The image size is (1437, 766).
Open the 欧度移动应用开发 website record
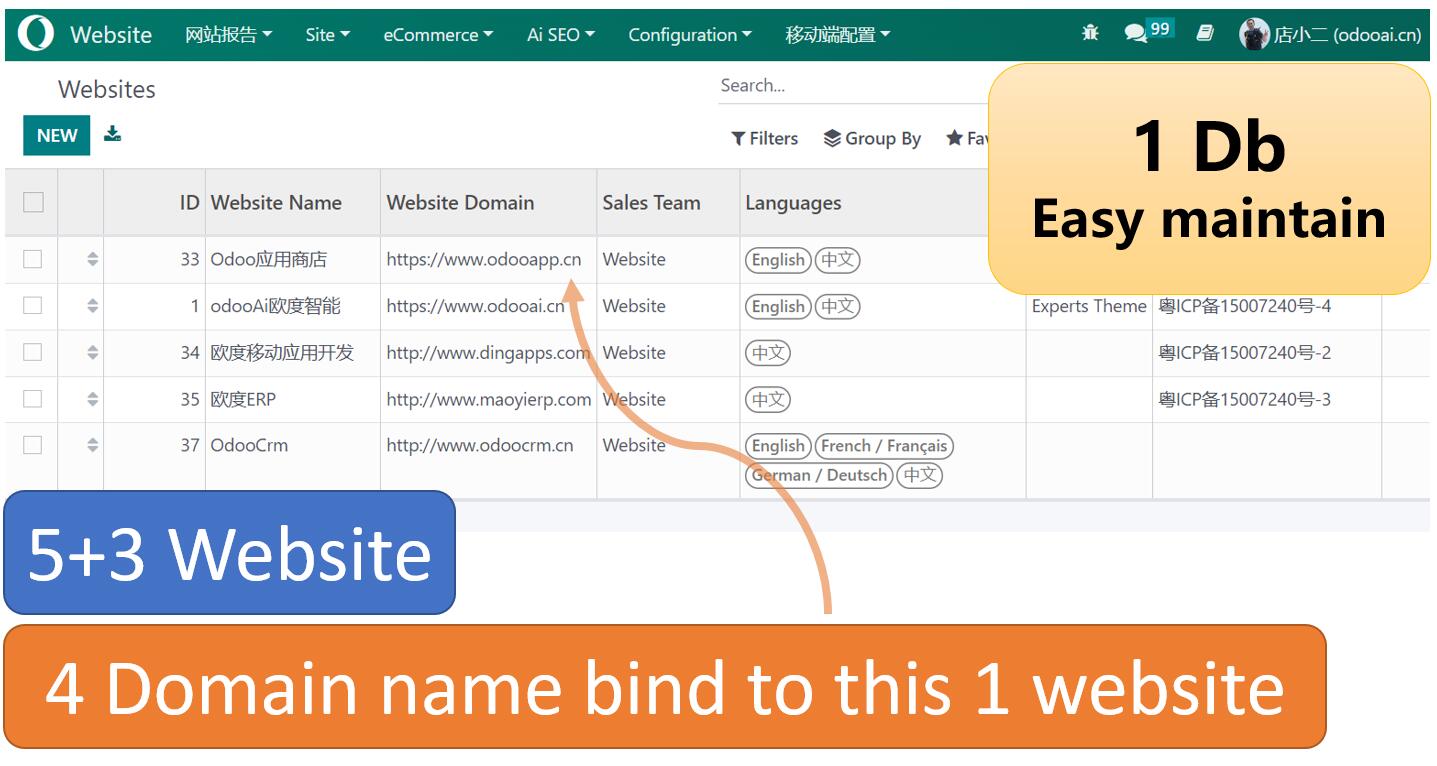tap(282, 352)
